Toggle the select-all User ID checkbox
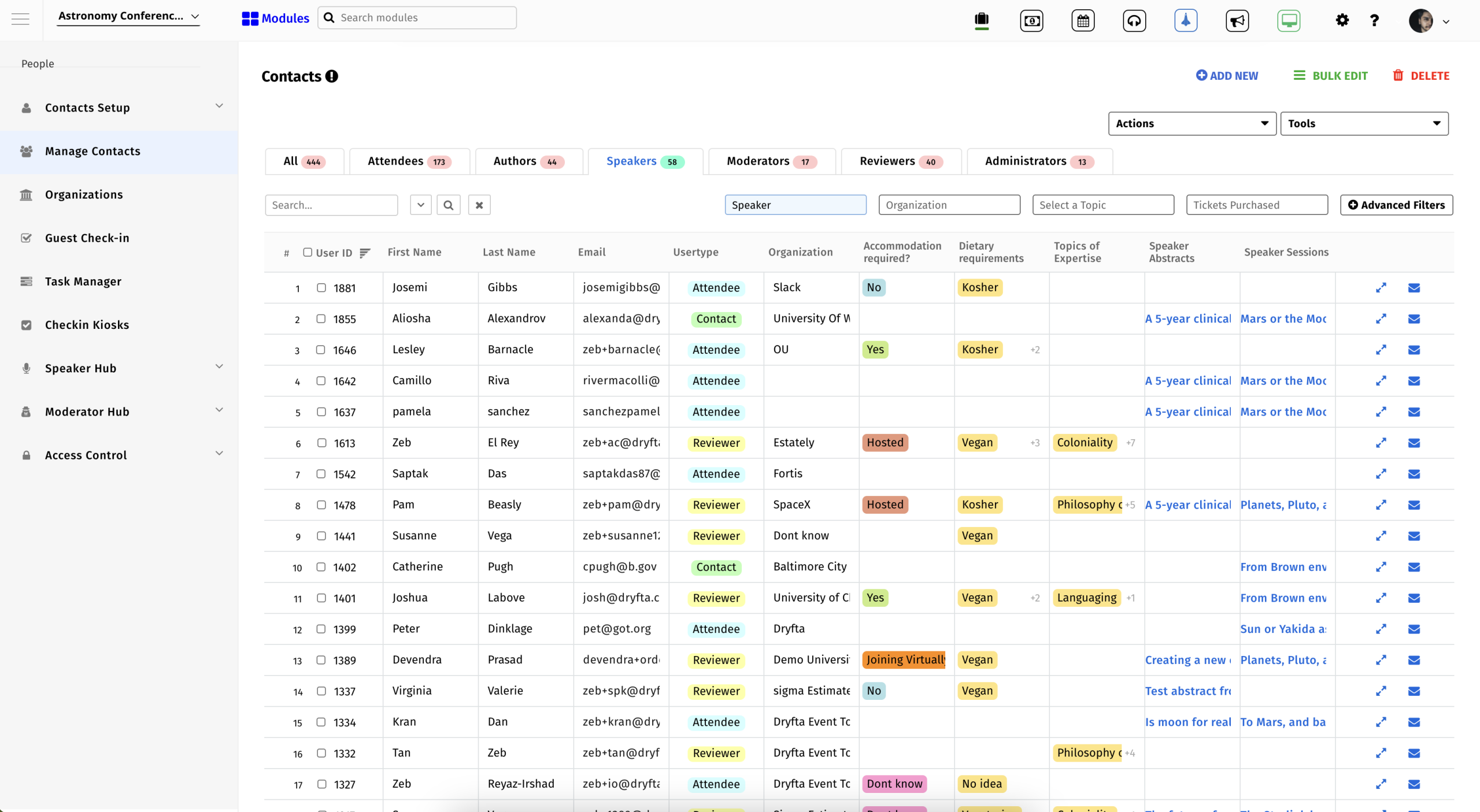Image resolution: width=1480 pixels, height=812 pixels. tap(308, 252)
